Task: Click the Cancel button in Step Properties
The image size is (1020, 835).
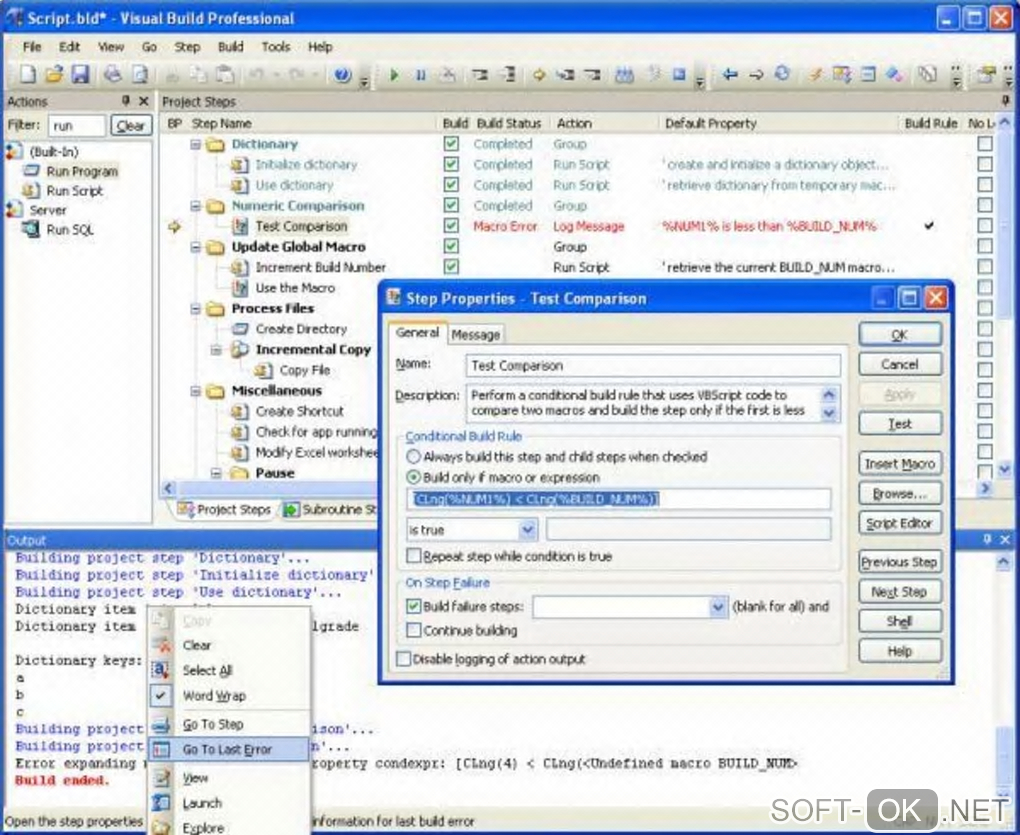Action: (900, 364)
